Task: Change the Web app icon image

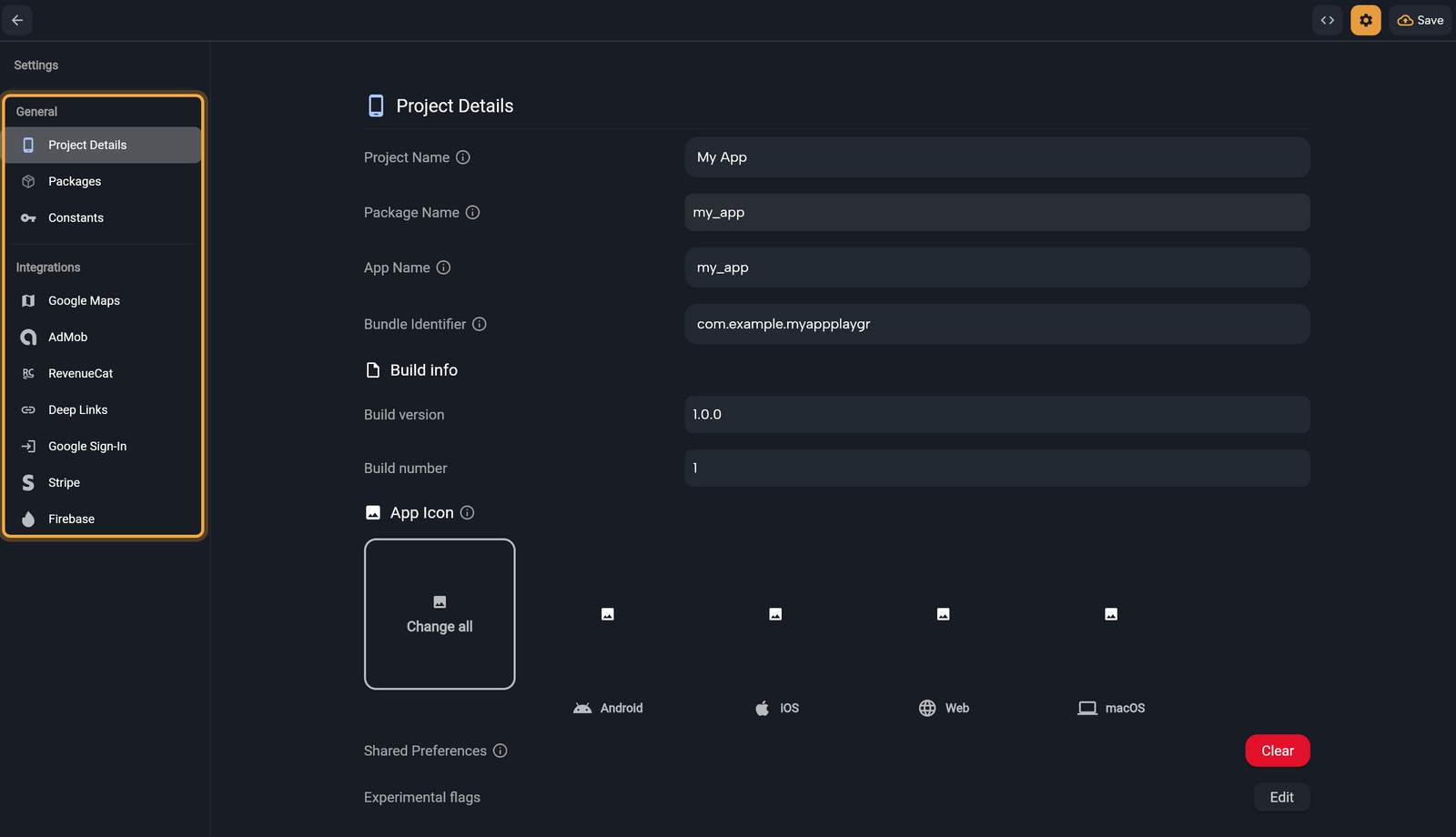Action: (944, 614)
